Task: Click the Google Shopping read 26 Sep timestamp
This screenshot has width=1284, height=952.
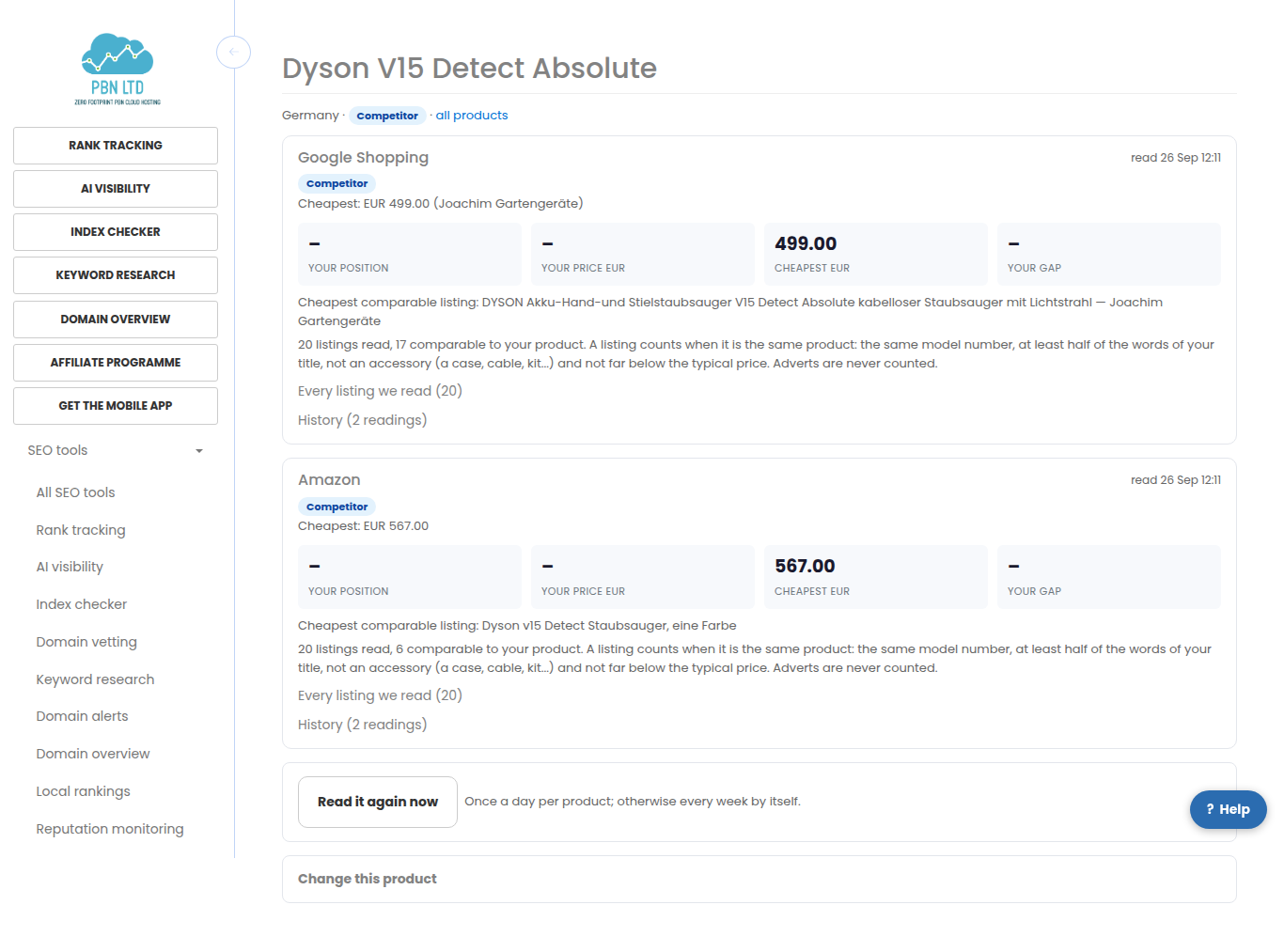Action: pyautogui.click(x=1176, y=158)
